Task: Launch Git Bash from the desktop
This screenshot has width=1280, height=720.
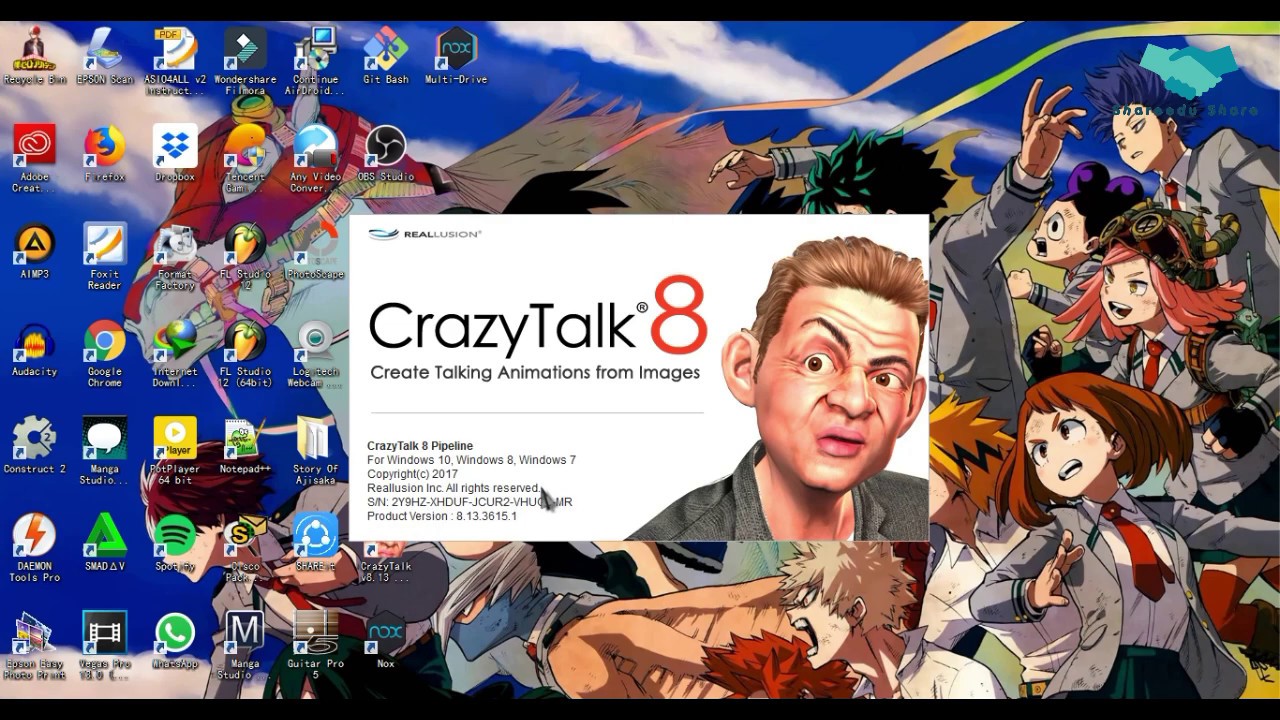Action: coord(386,56)
